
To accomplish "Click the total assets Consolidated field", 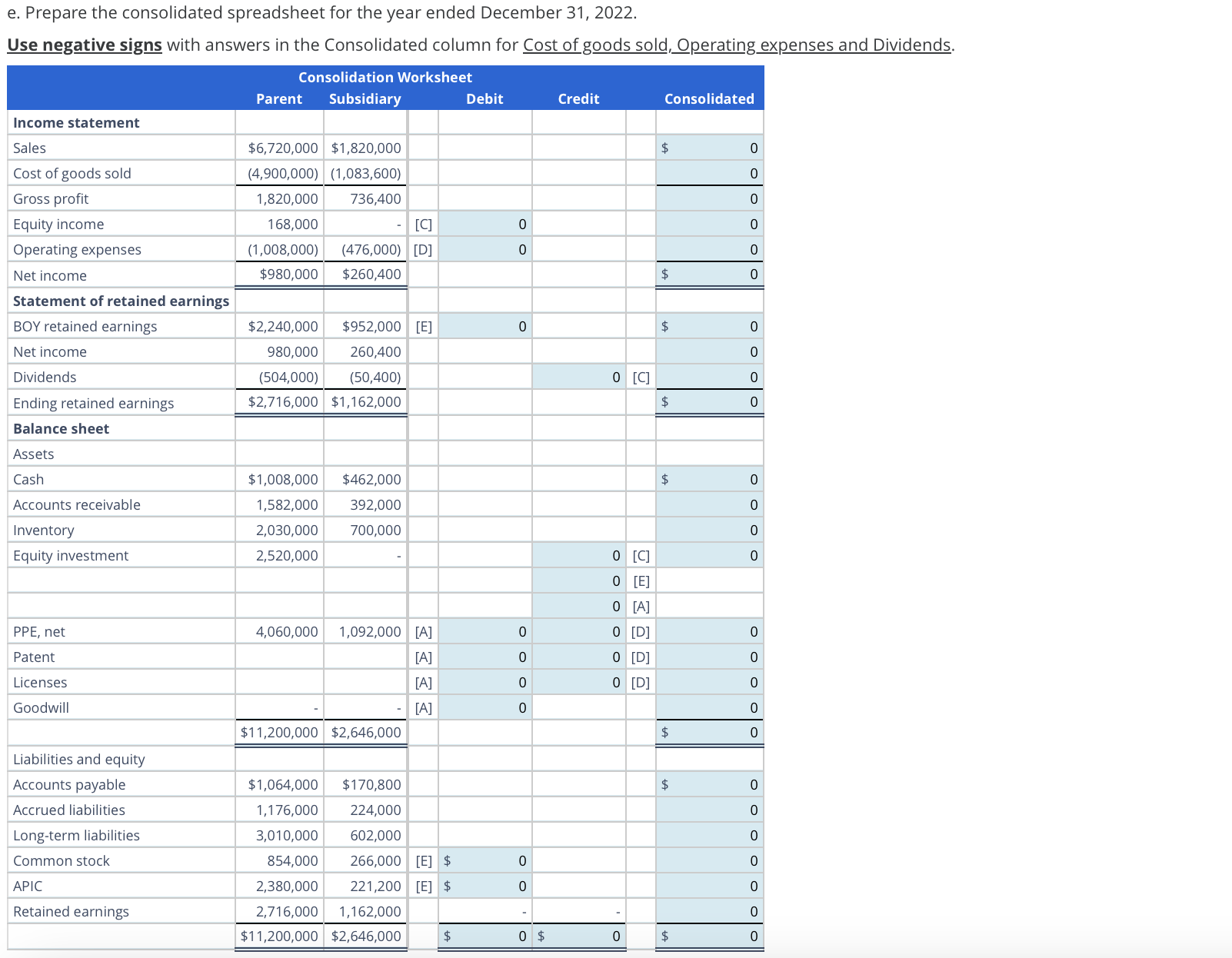I will 710,732.
